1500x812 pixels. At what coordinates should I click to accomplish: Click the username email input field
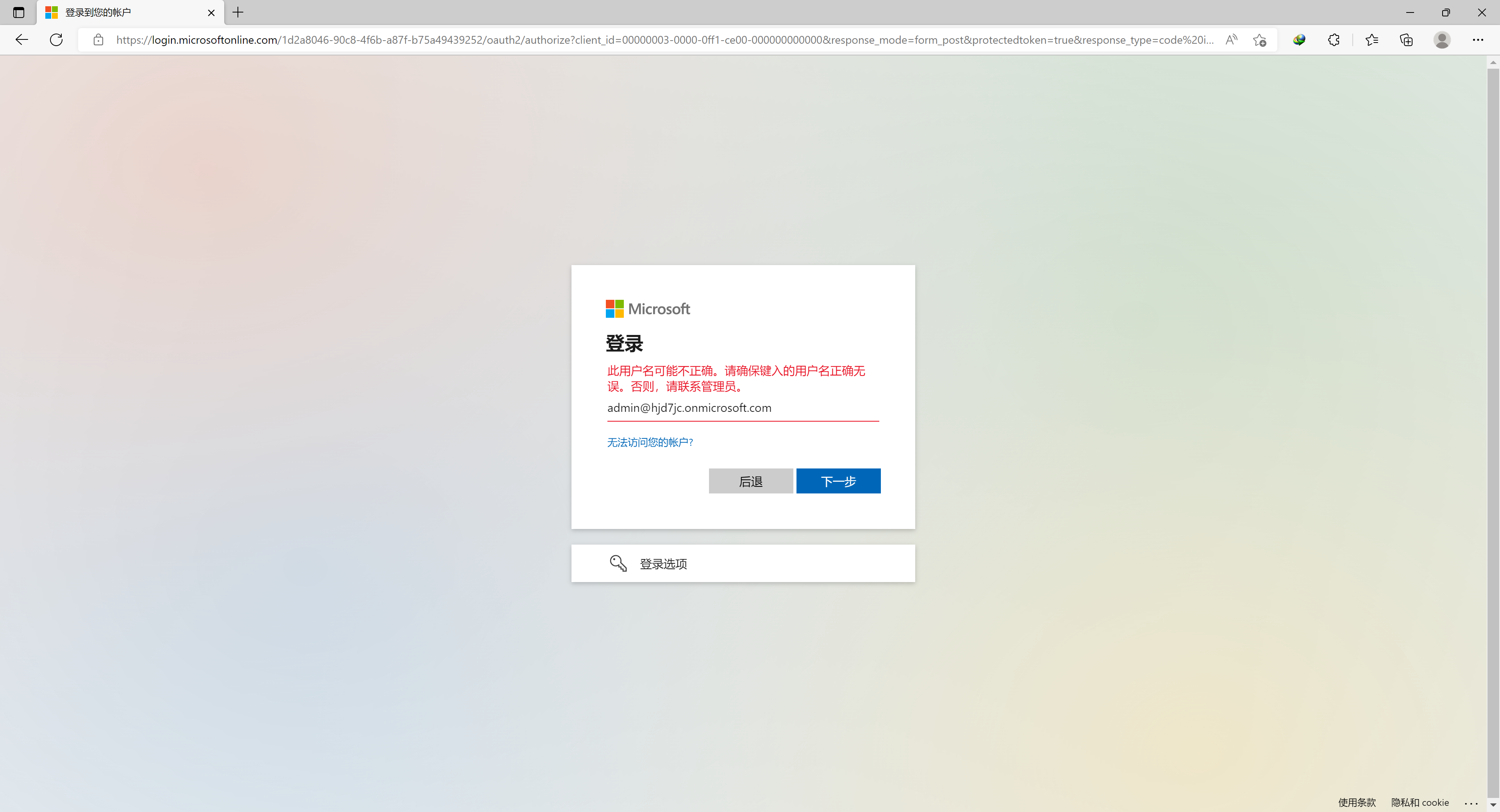click(x=743, y=408)
